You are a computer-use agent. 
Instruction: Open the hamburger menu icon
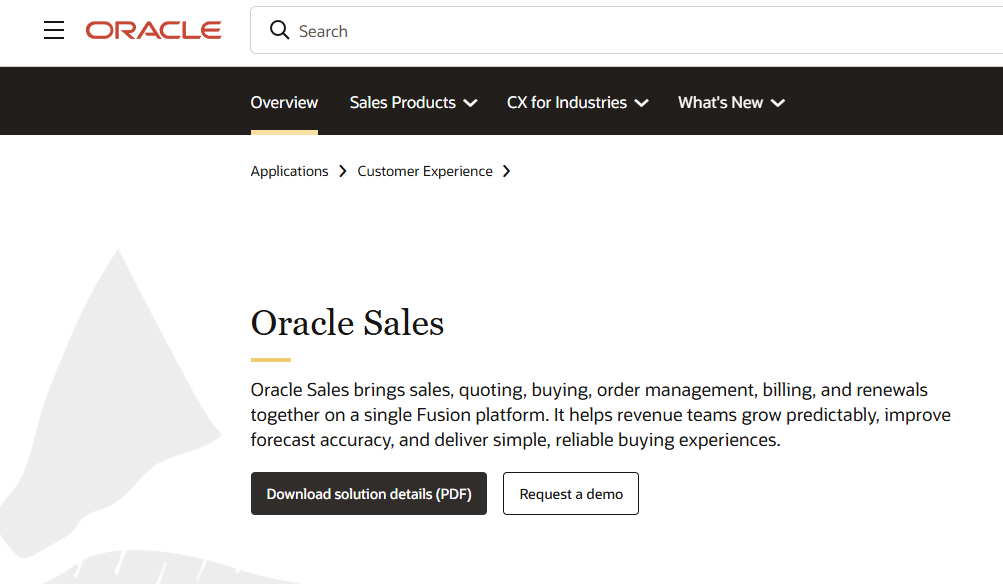54,30
